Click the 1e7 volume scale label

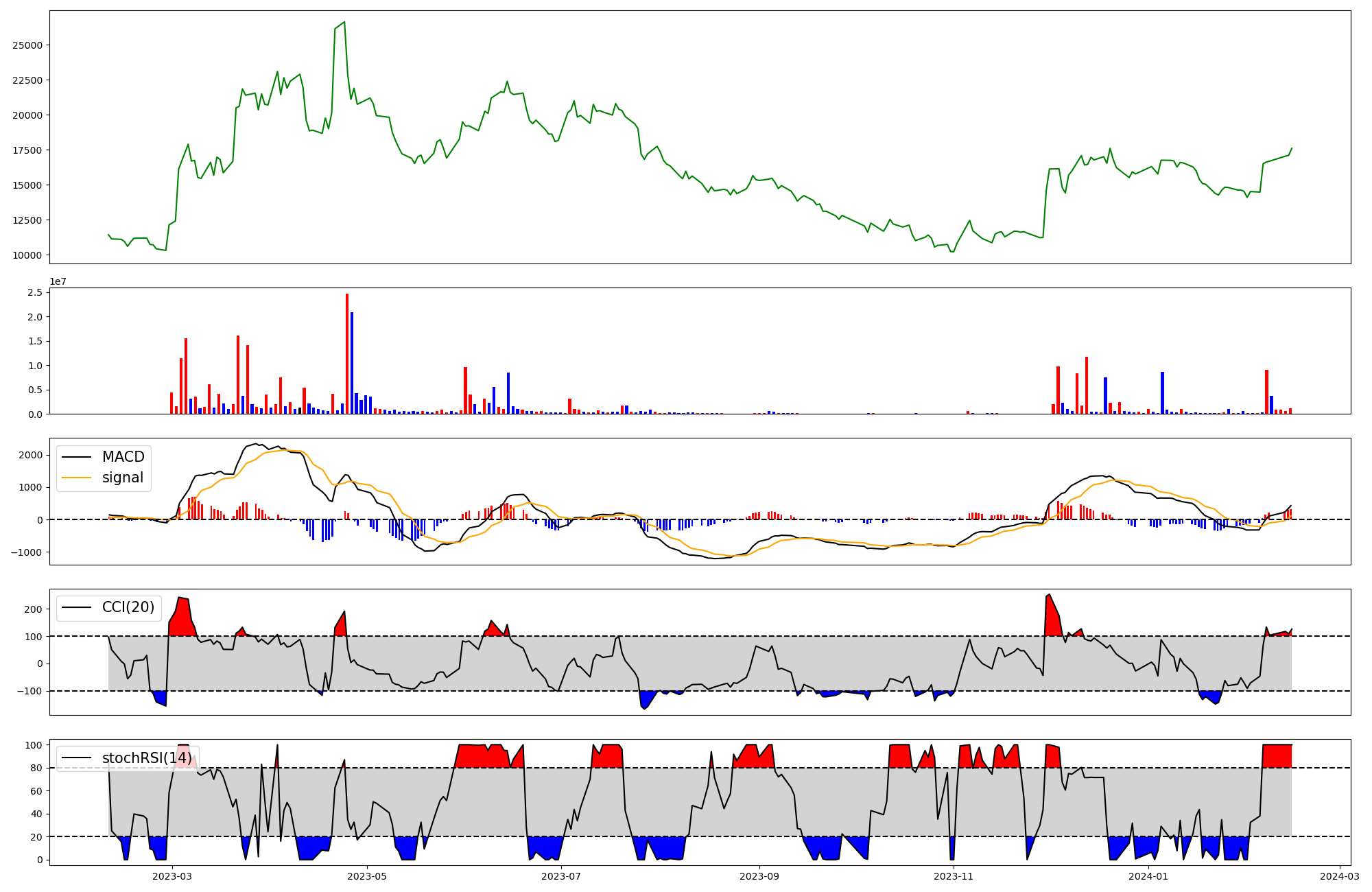tap(58, 281)
